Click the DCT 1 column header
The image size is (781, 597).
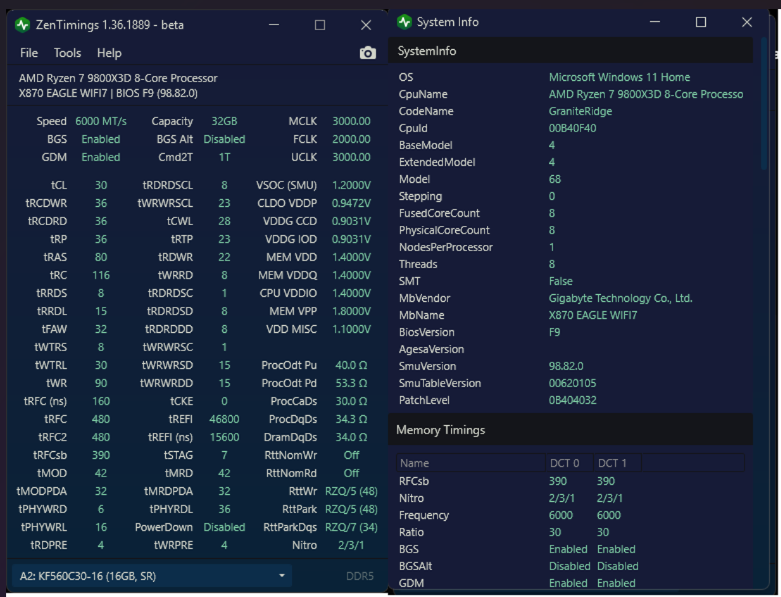pyautogui.click(x=617, y=463)
